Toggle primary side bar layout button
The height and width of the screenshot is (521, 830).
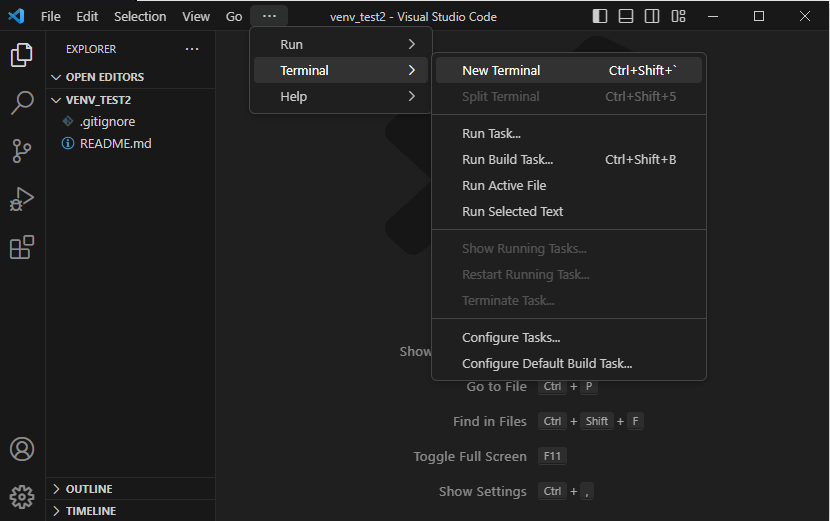pos(600,16)
